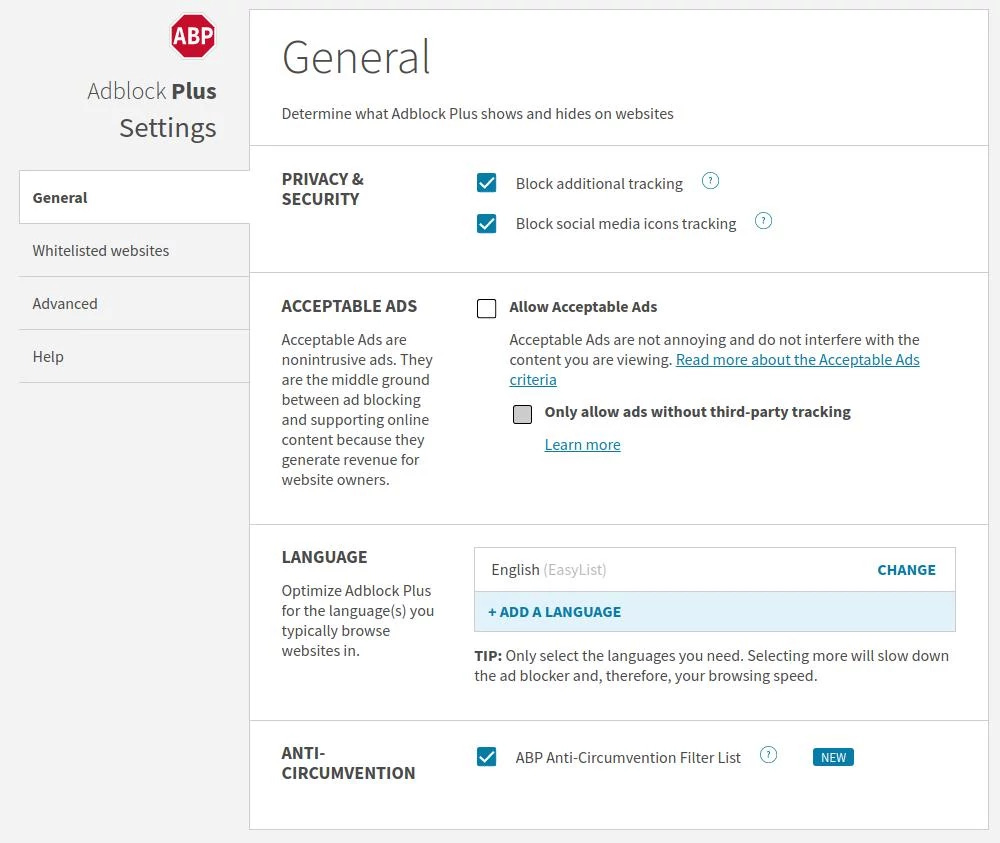Screen dimensions: 1000x843
Task: Disable Block additional tracking
Action: 486,183
